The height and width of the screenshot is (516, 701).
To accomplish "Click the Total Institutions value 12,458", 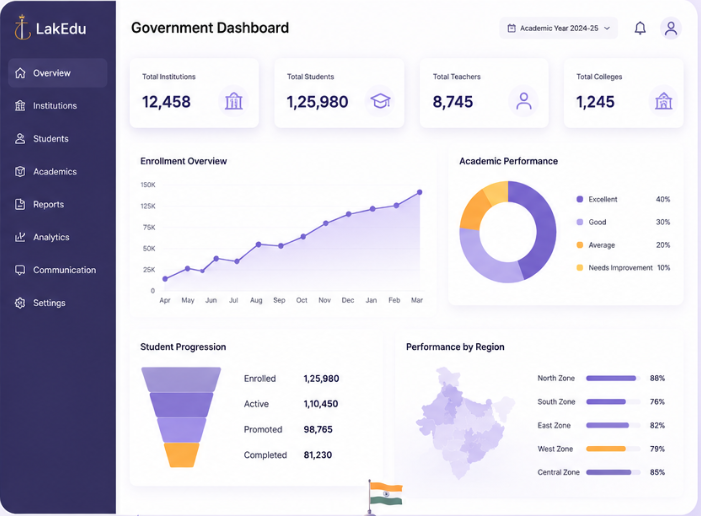I will (166, 102).
